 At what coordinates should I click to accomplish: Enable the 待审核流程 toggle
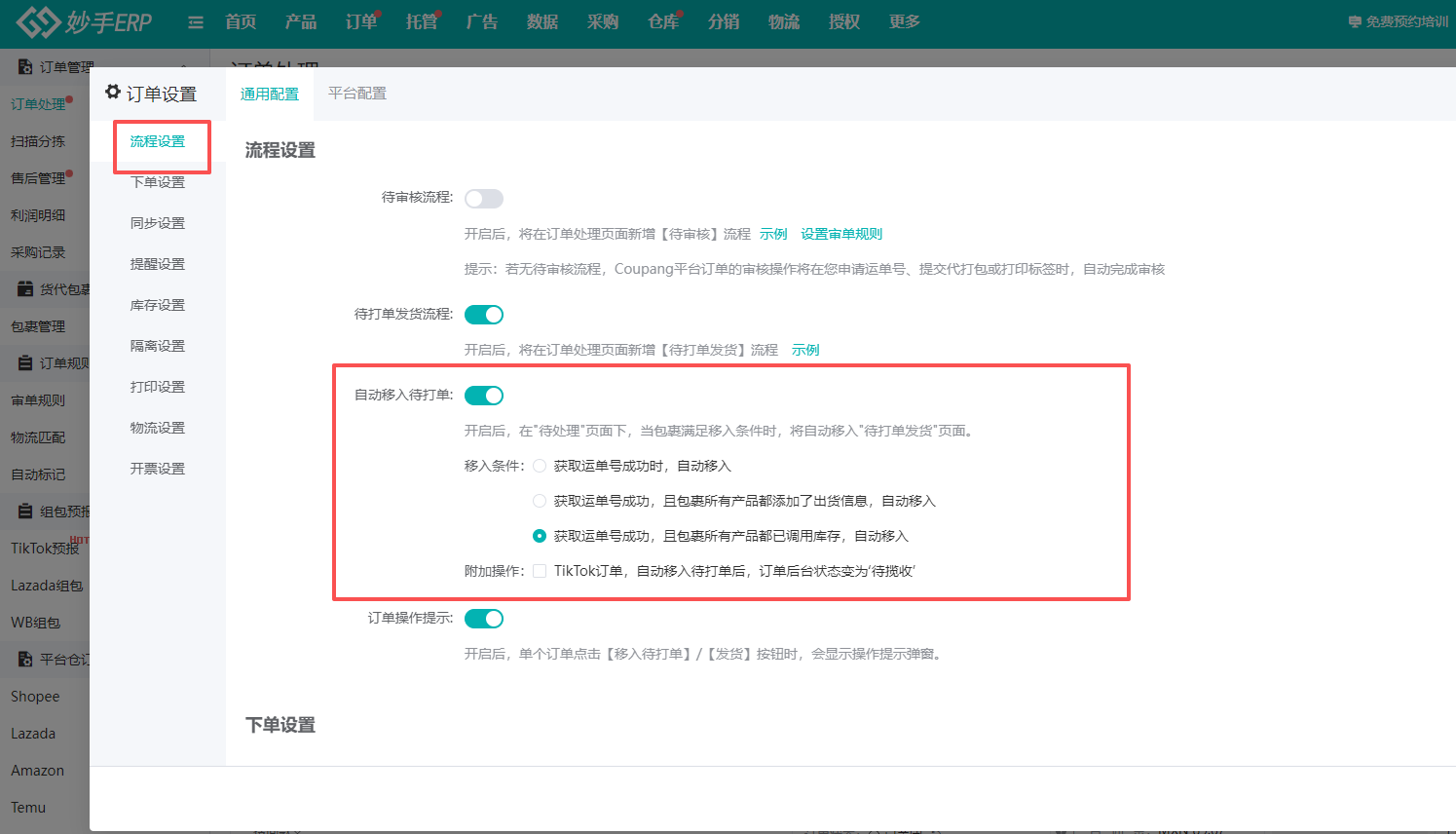click(x=483, y=197)
